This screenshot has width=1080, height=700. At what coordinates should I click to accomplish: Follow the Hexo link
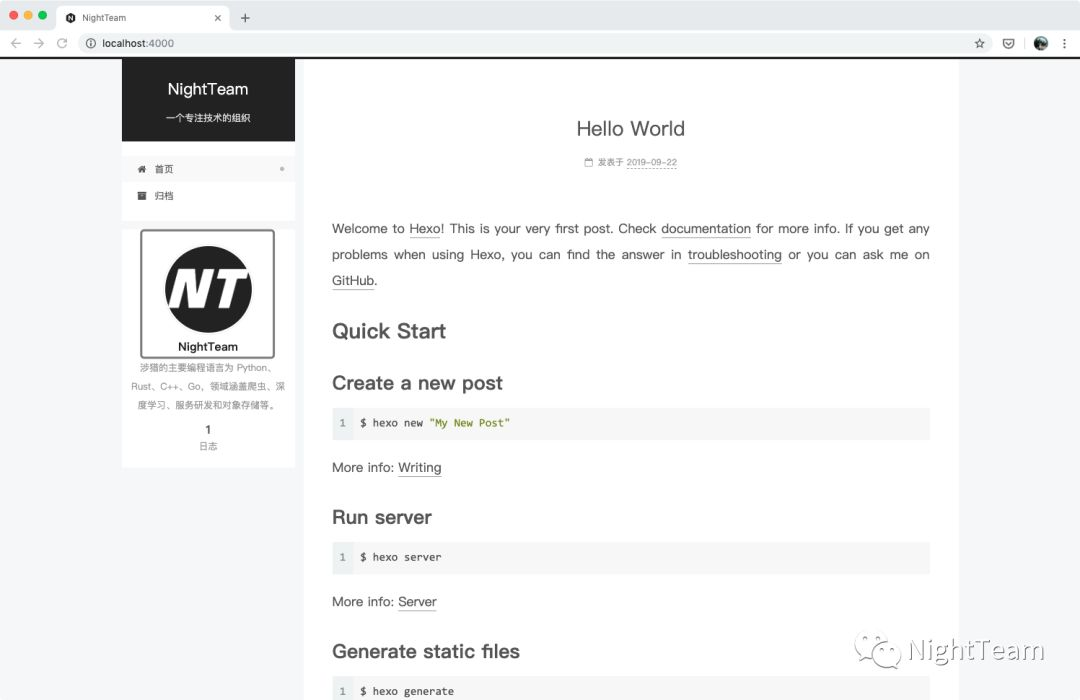pyautogui.click(x=424, y=229)
